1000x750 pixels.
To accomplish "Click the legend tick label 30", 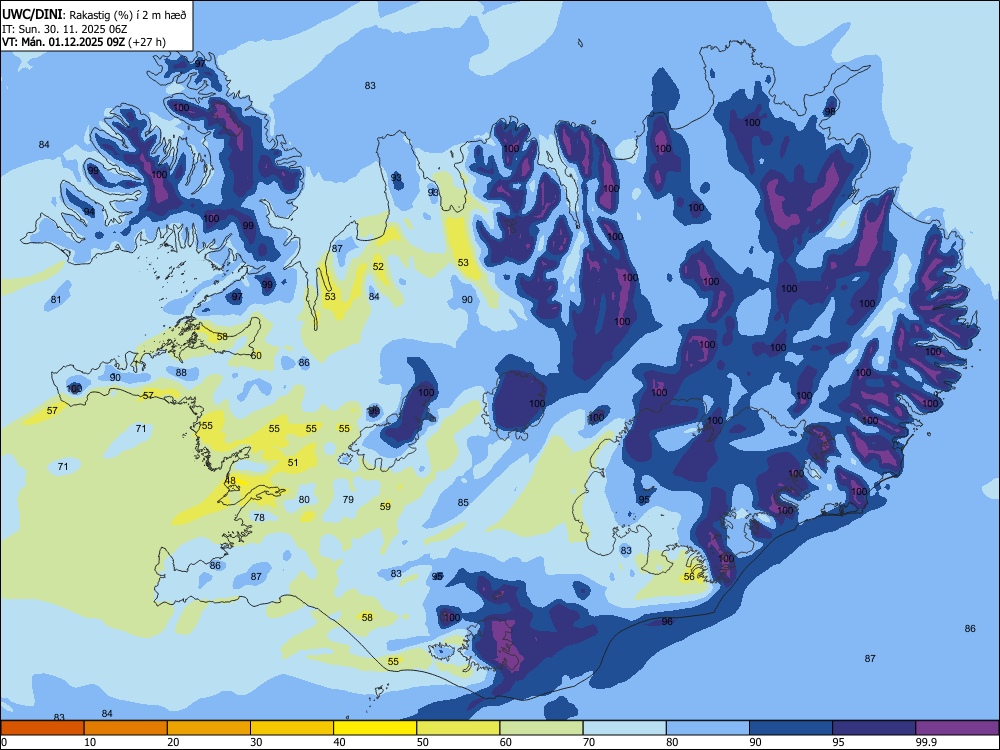I will (x=256, y=742).
